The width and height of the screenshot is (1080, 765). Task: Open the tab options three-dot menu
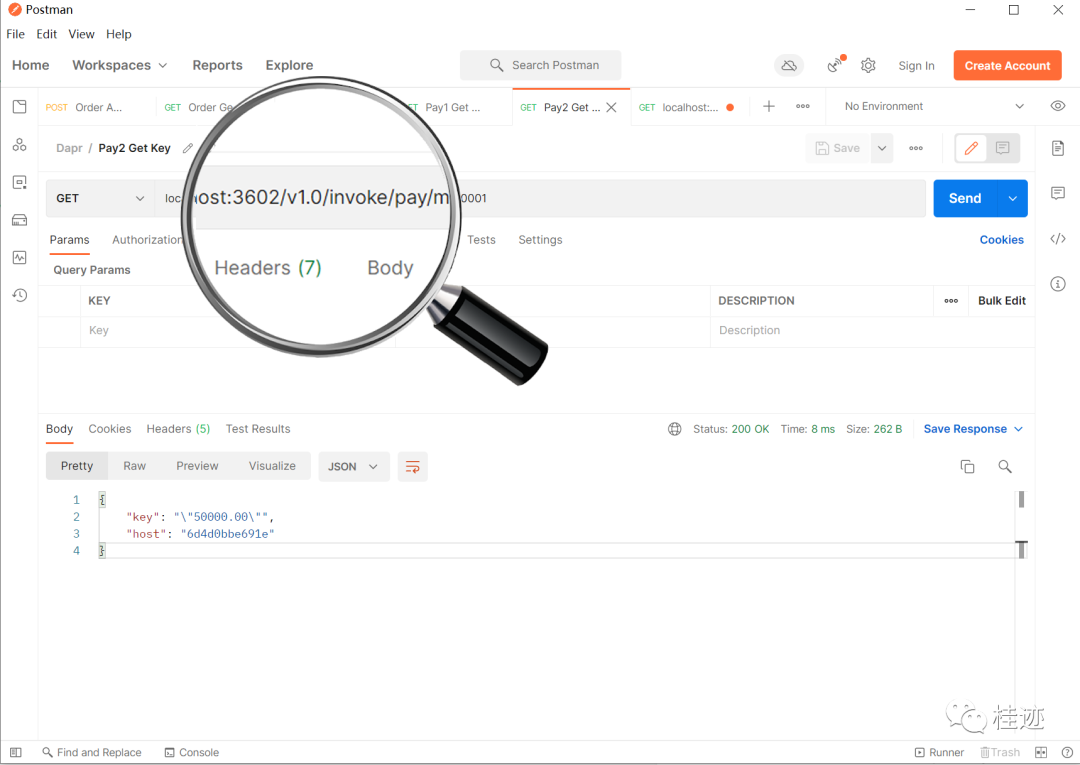point(802,106)
